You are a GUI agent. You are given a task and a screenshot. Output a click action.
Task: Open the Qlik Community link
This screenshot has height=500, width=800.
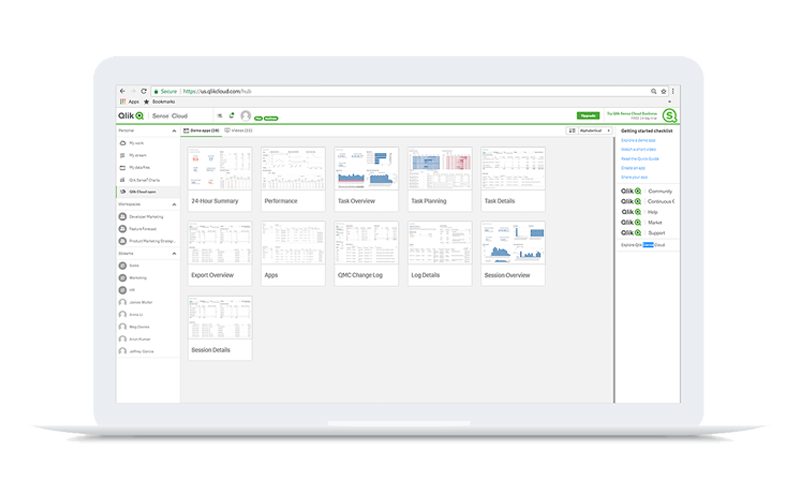click(646, 191)
